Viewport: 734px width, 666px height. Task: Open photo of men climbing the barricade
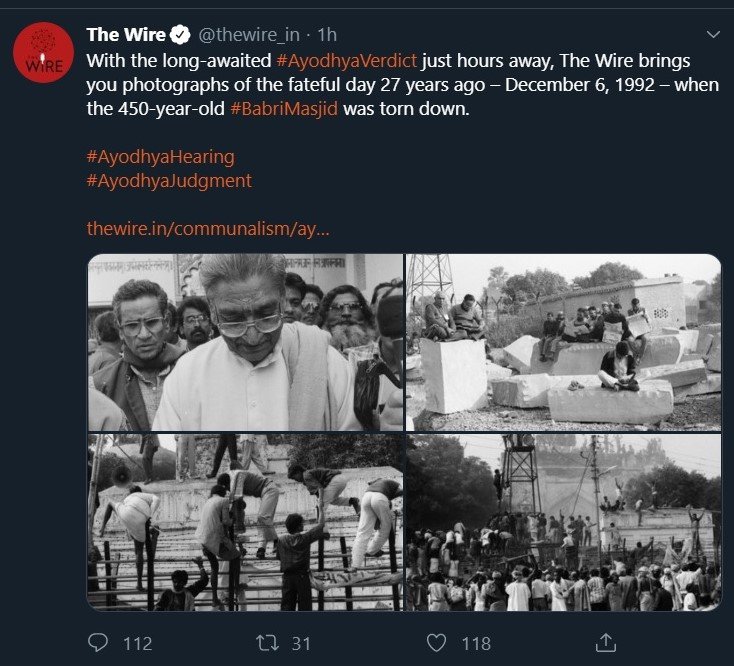[x=245, y=522]
